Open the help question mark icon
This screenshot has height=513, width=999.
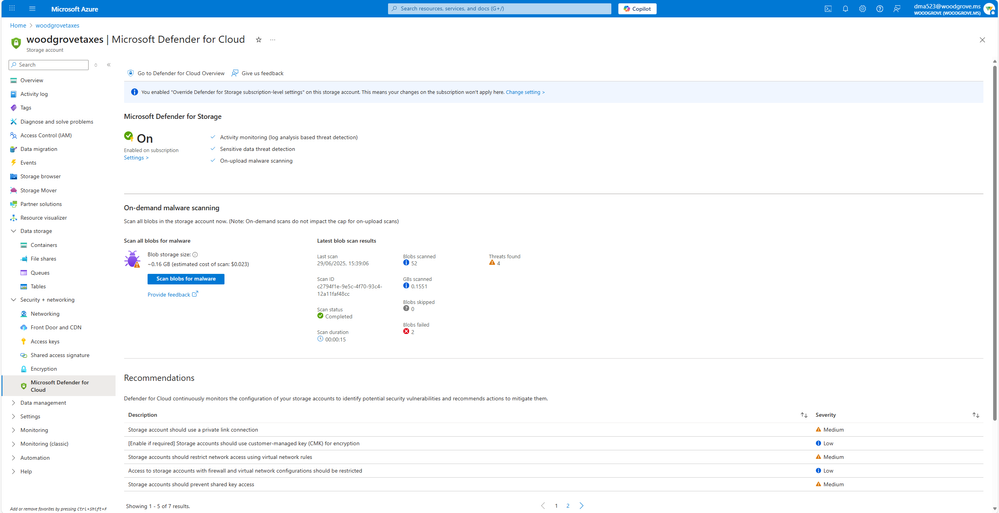pos(880,8)
